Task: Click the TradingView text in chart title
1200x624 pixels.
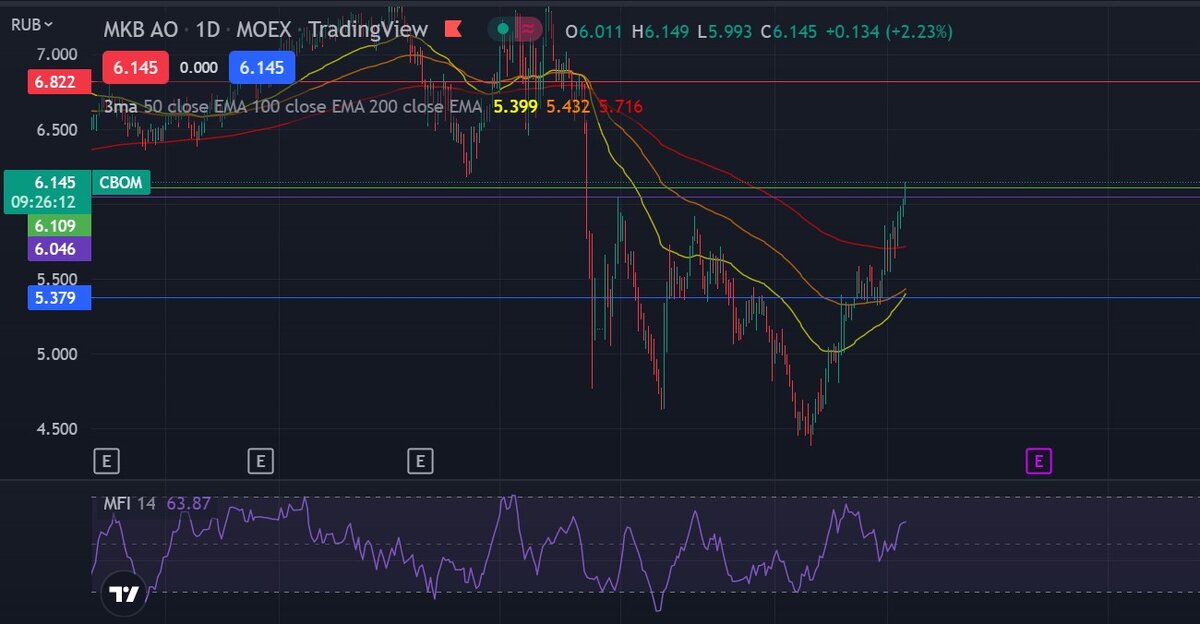Action: coord(368,30)
